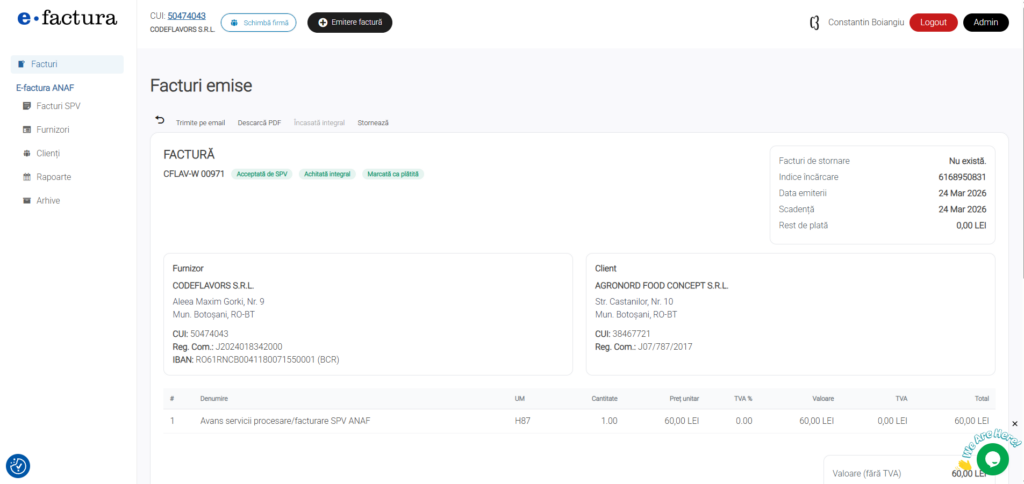This screenshot has height=484, width=1024.
Task: Click the user avatar icon beside Constantin Boiangiu
Action: (814, 22)
